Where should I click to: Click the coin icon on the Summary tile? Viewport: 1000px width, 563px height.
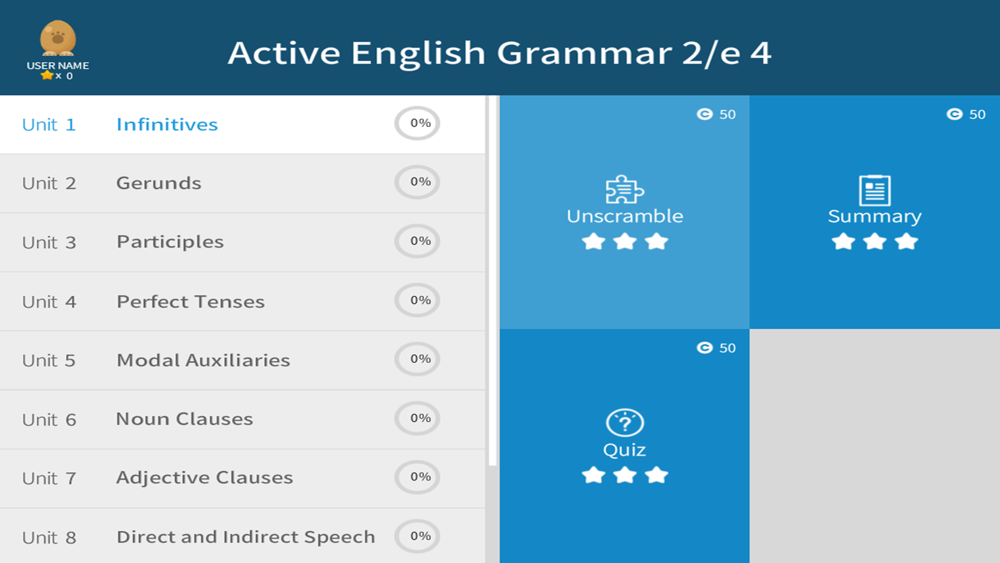click(954, 114)
